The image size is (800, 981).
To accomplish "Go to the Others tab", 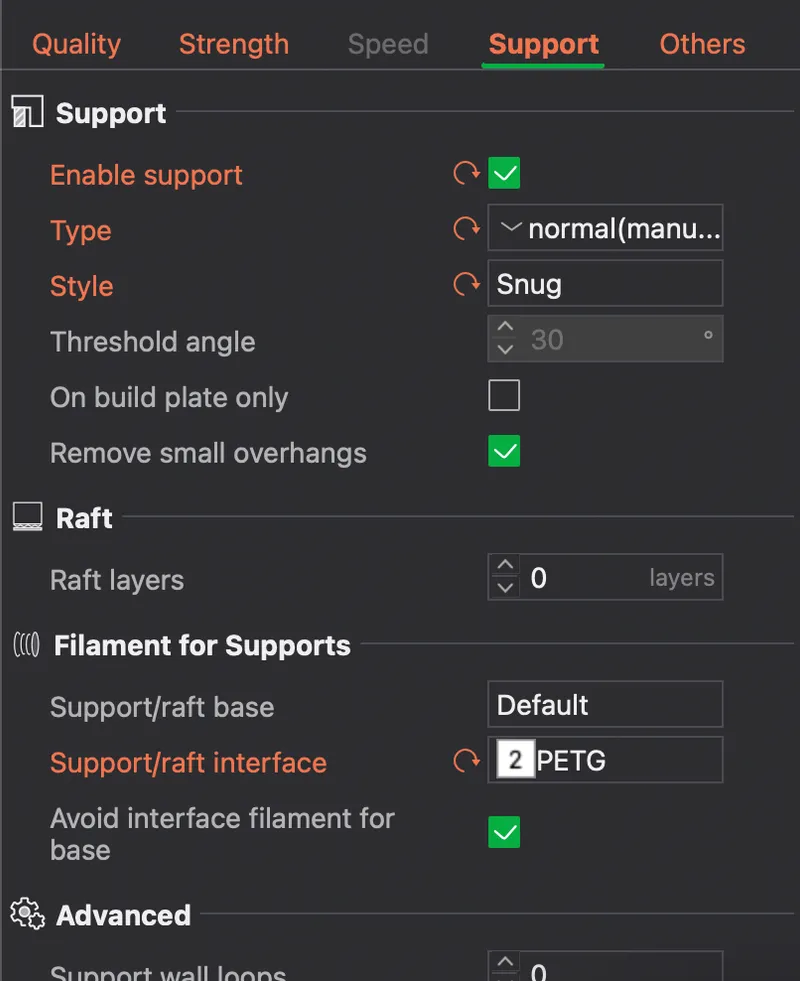I will click(x=702, y=44).
